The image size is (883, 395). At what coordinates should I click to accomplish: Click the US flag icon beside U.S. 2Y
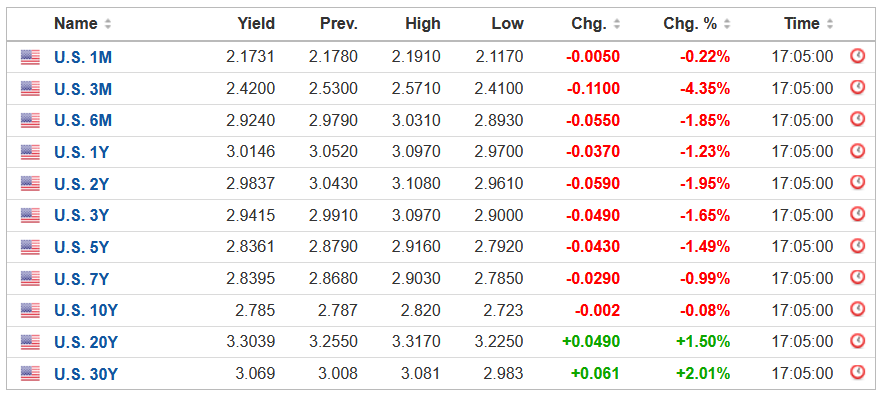[30, 183]
